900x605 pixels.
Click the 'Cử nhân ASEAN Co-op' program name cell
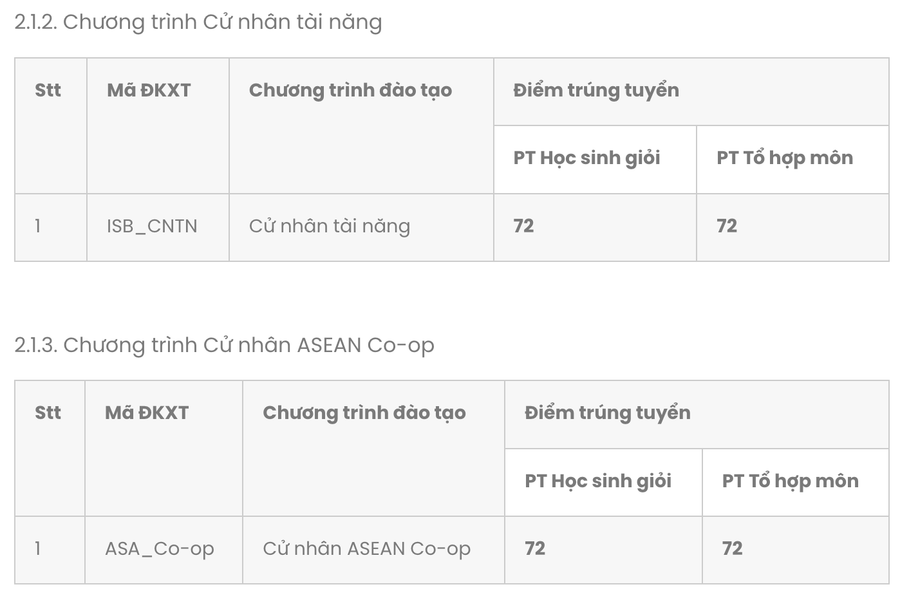(366, 549)
